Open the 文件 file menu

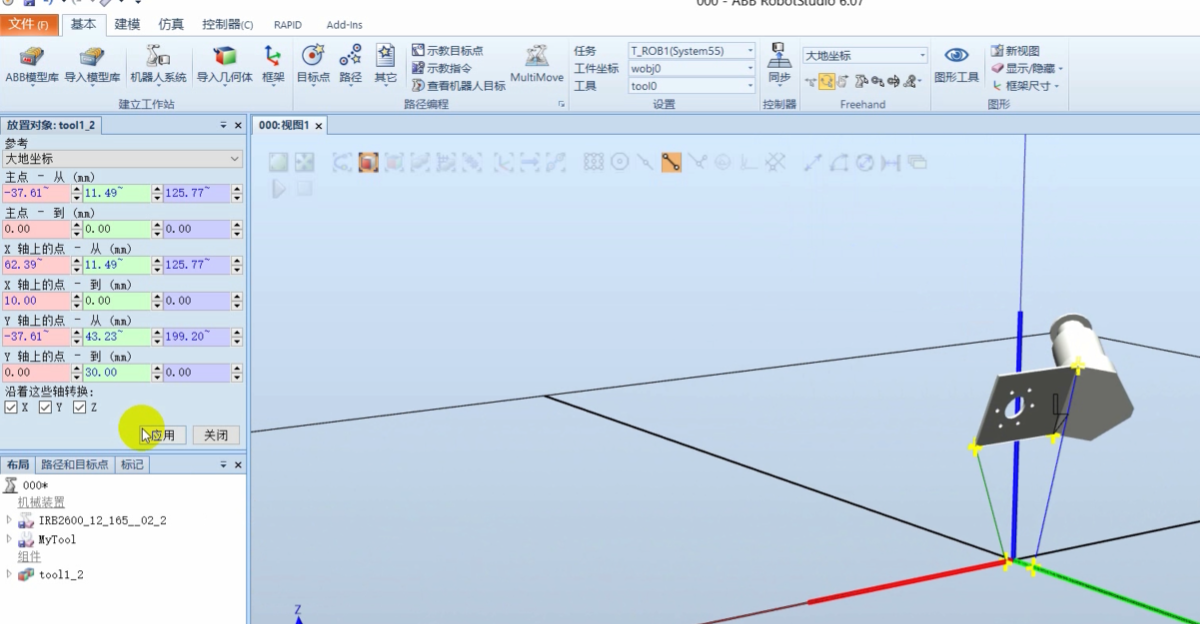[29, 24]
